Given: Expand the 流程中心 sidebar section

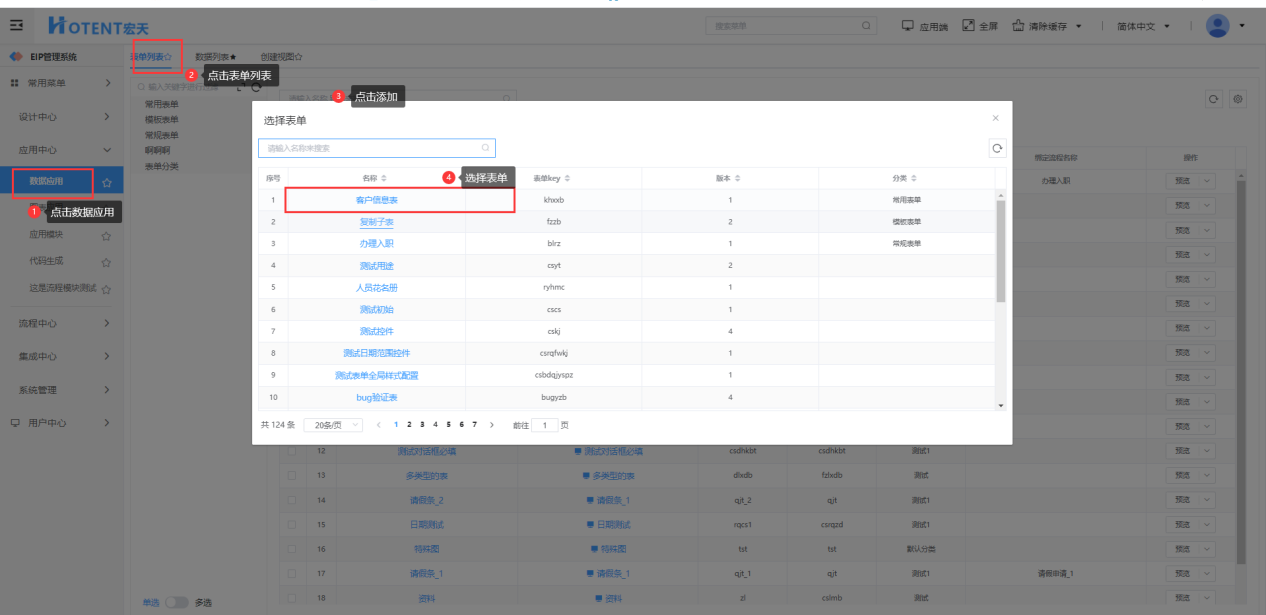Looking at the screenshot, I should click(60, 323).
